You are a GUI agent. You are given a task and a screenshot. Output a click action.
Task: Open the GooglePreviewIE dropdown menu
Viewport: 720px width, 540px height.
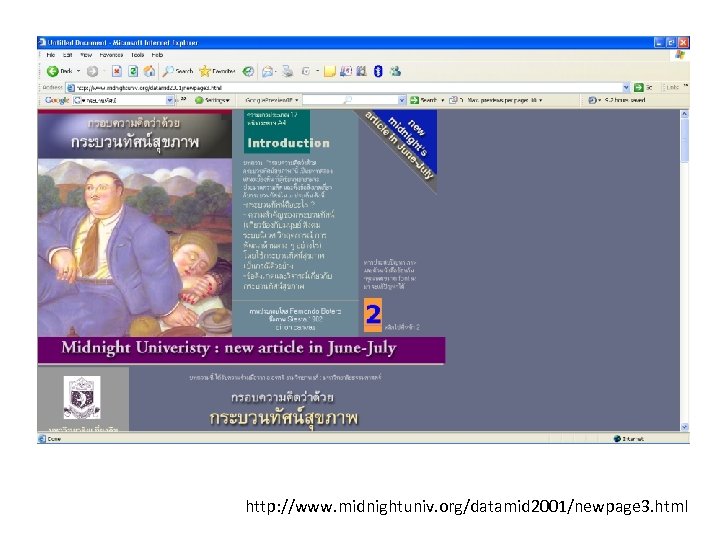coord(272,100)
